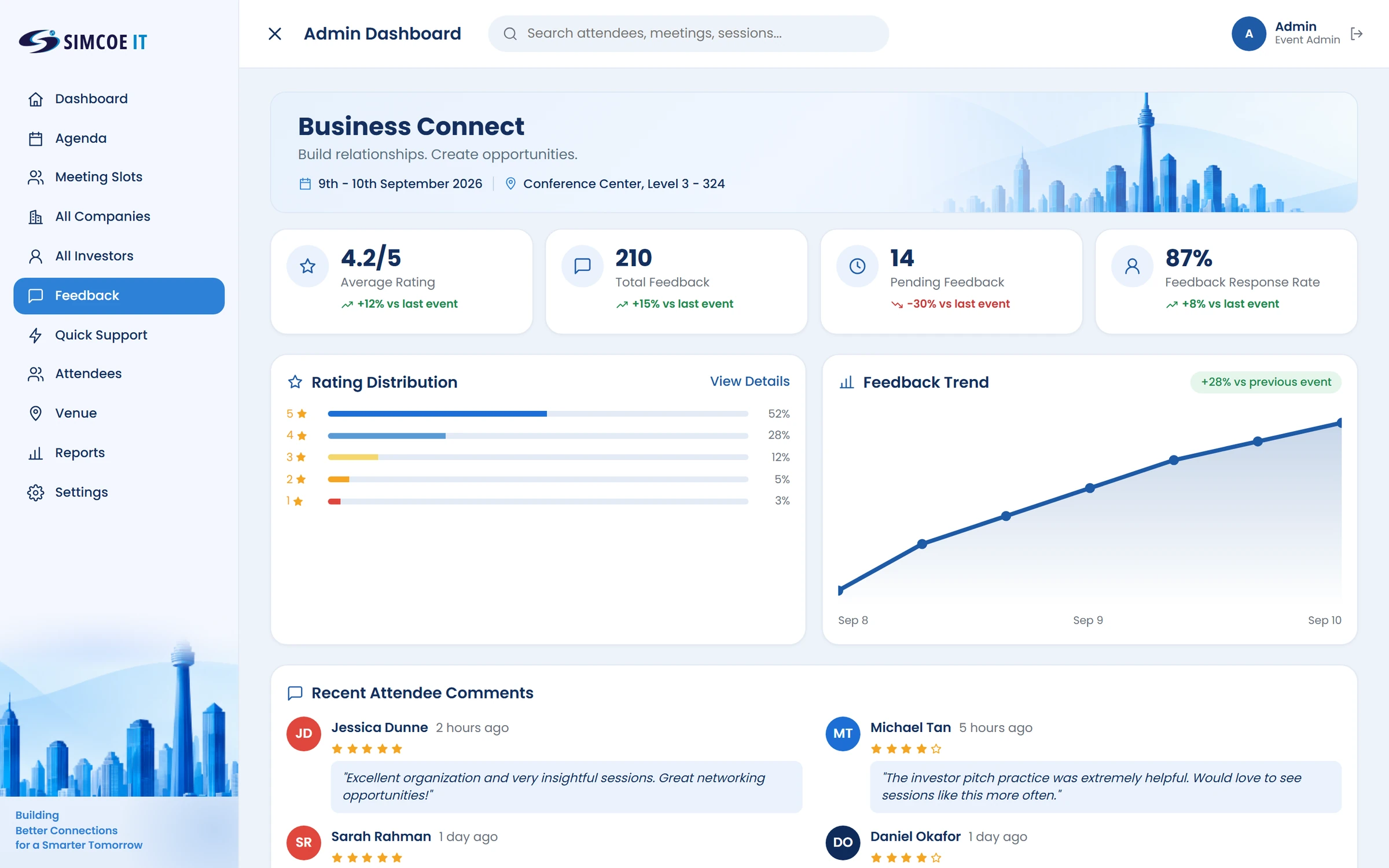Image resolution: width=1389 pixels, height=868 pixels.
Task: Click the MT avatar of Michael Tan
Action: (843, 734)
